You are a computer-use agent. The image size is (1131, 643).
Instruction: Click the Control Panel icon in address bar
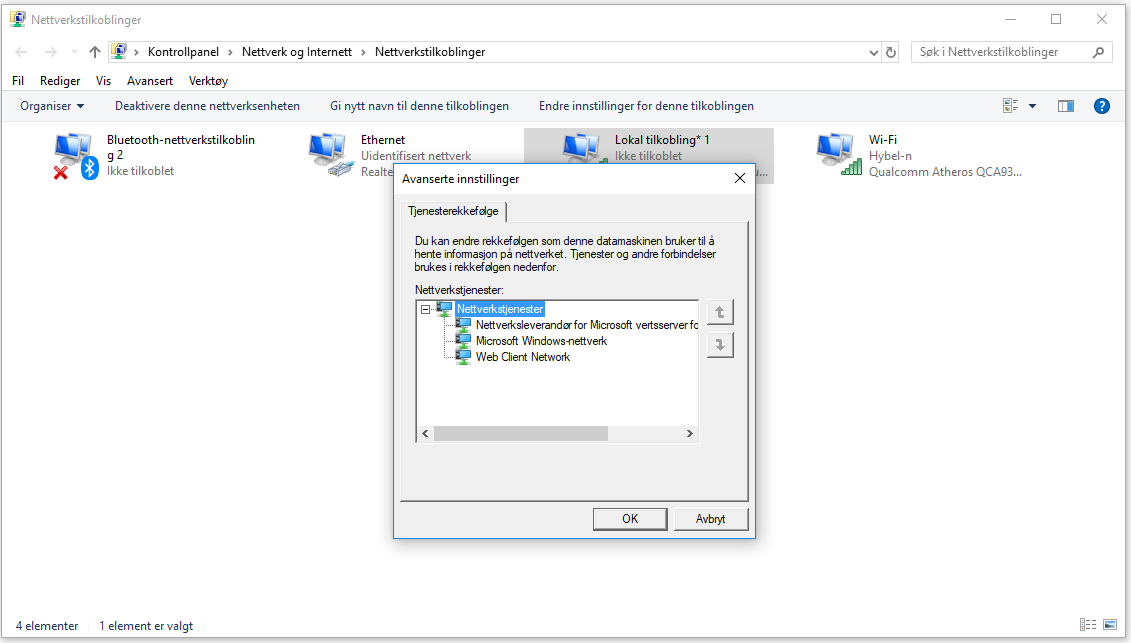point(119,51)
